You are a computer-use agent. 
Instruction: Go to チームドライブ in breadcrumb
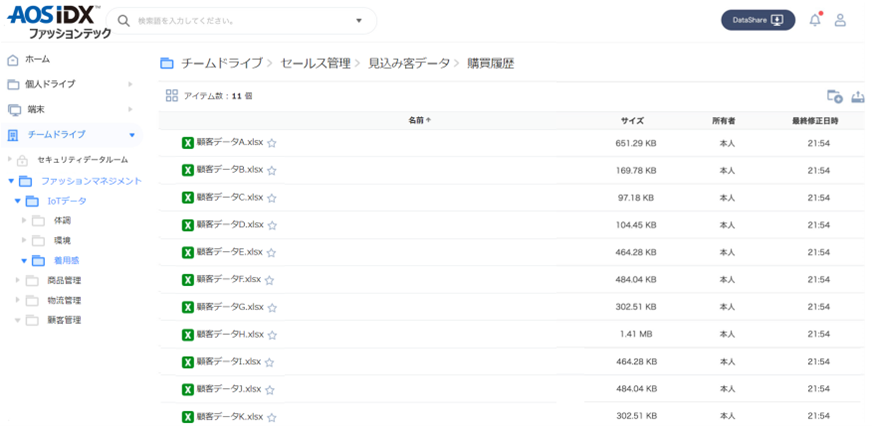222,63
